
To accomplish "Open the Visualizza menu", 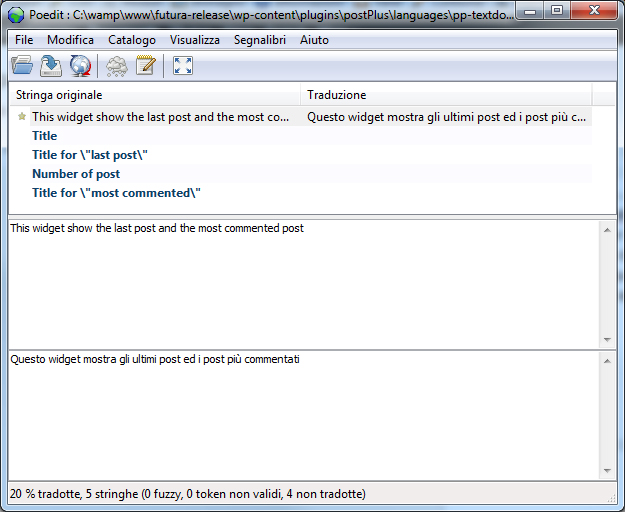I will pyautogui.click(x=195, y=40).
